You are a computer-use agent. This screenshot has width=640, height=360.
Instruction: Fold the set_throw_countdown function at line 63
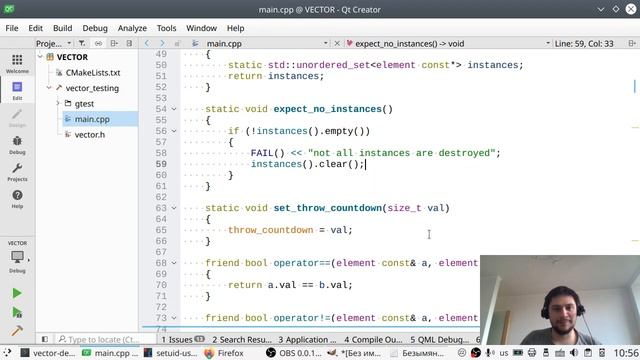[x=174, y=208]
